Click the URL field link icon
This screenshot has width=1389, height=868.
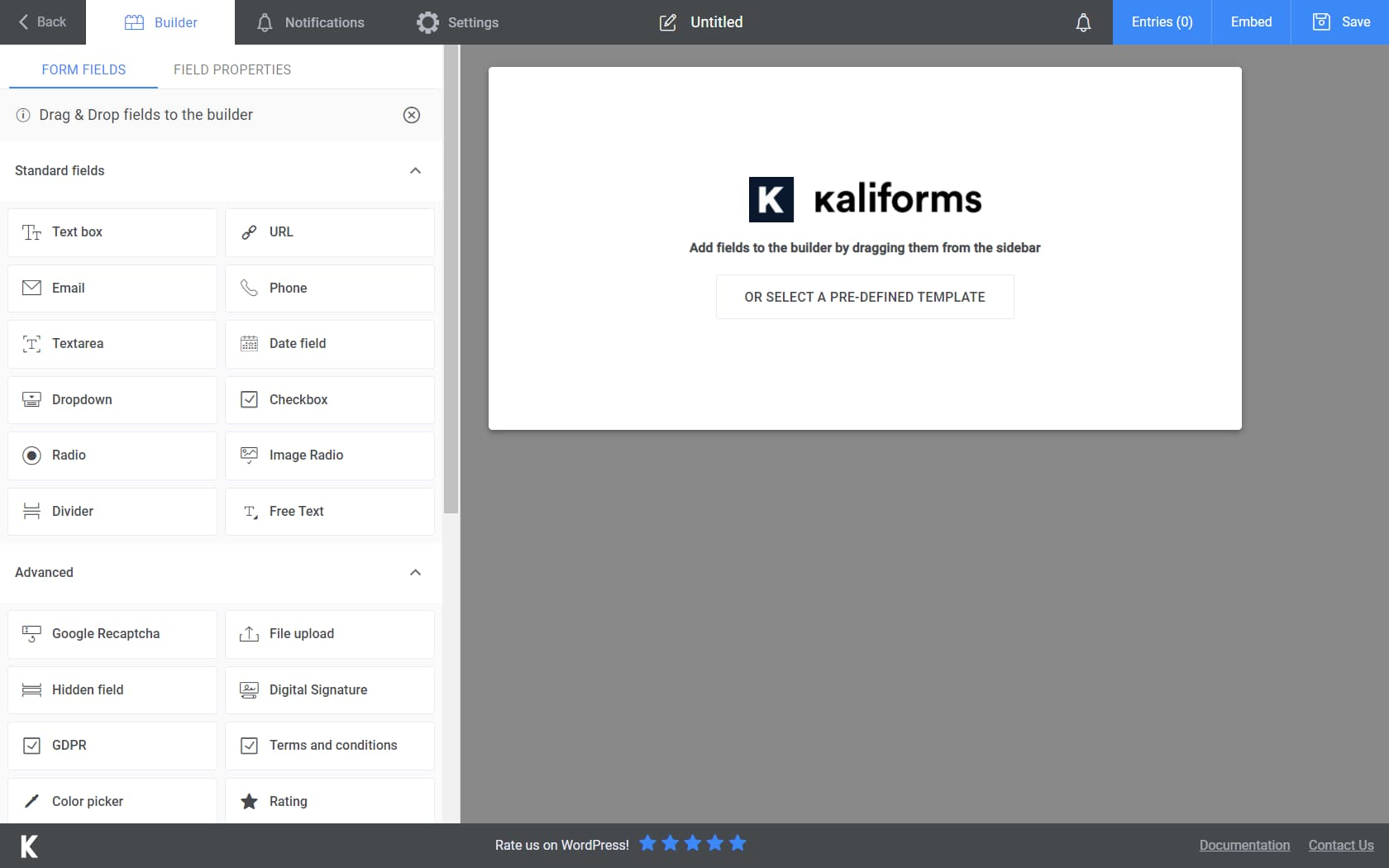click(249, 232)
